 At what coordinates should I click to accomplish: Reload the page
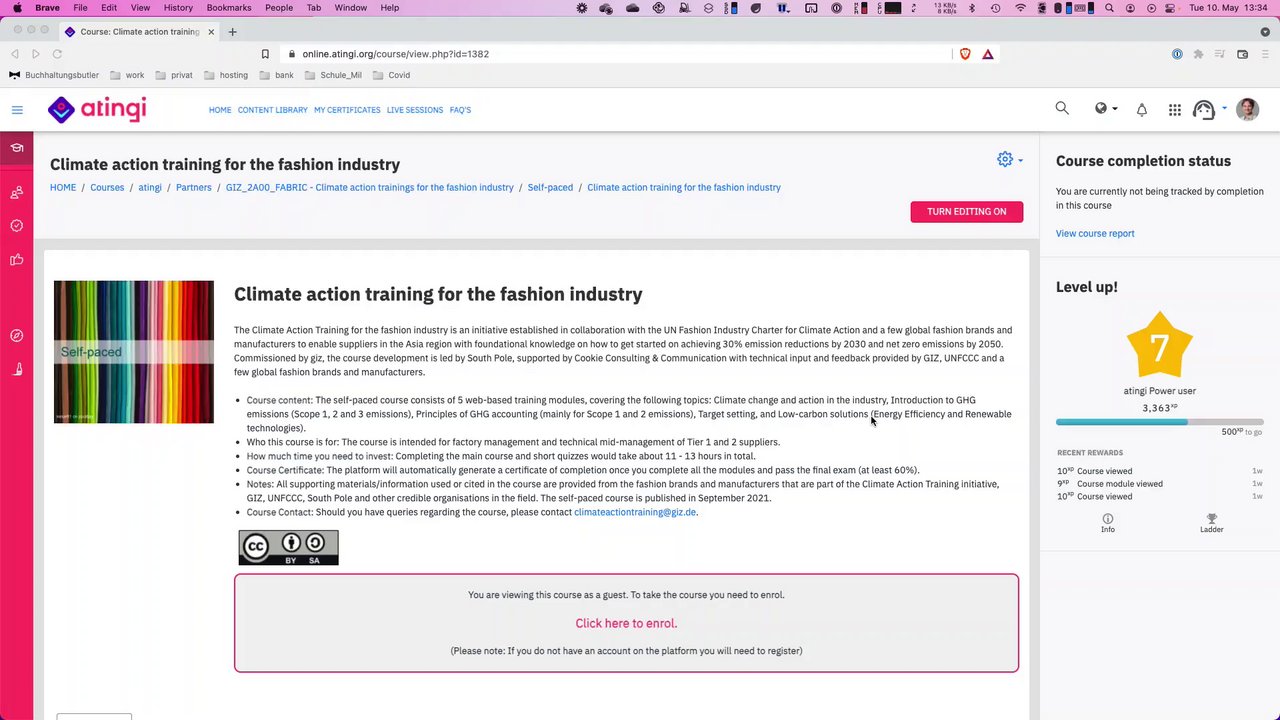(57, 54)
